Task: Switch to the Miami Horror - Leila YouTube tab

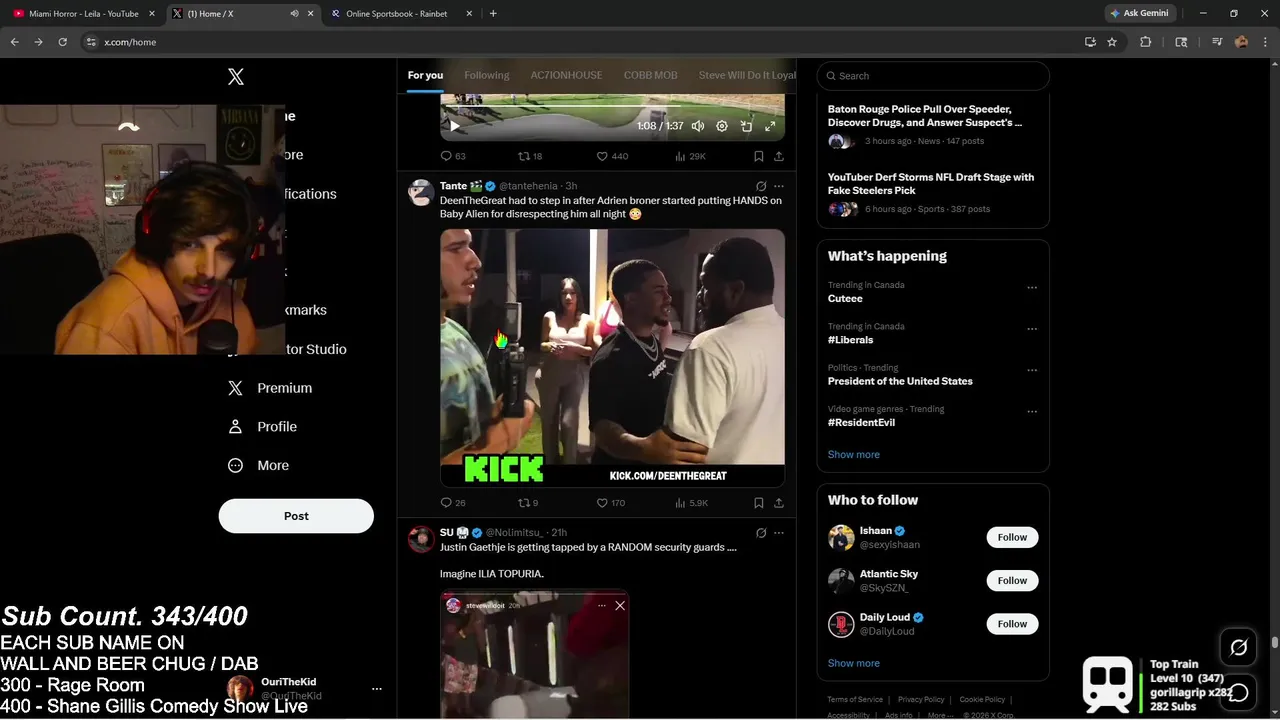Action: tap(83, 14)
